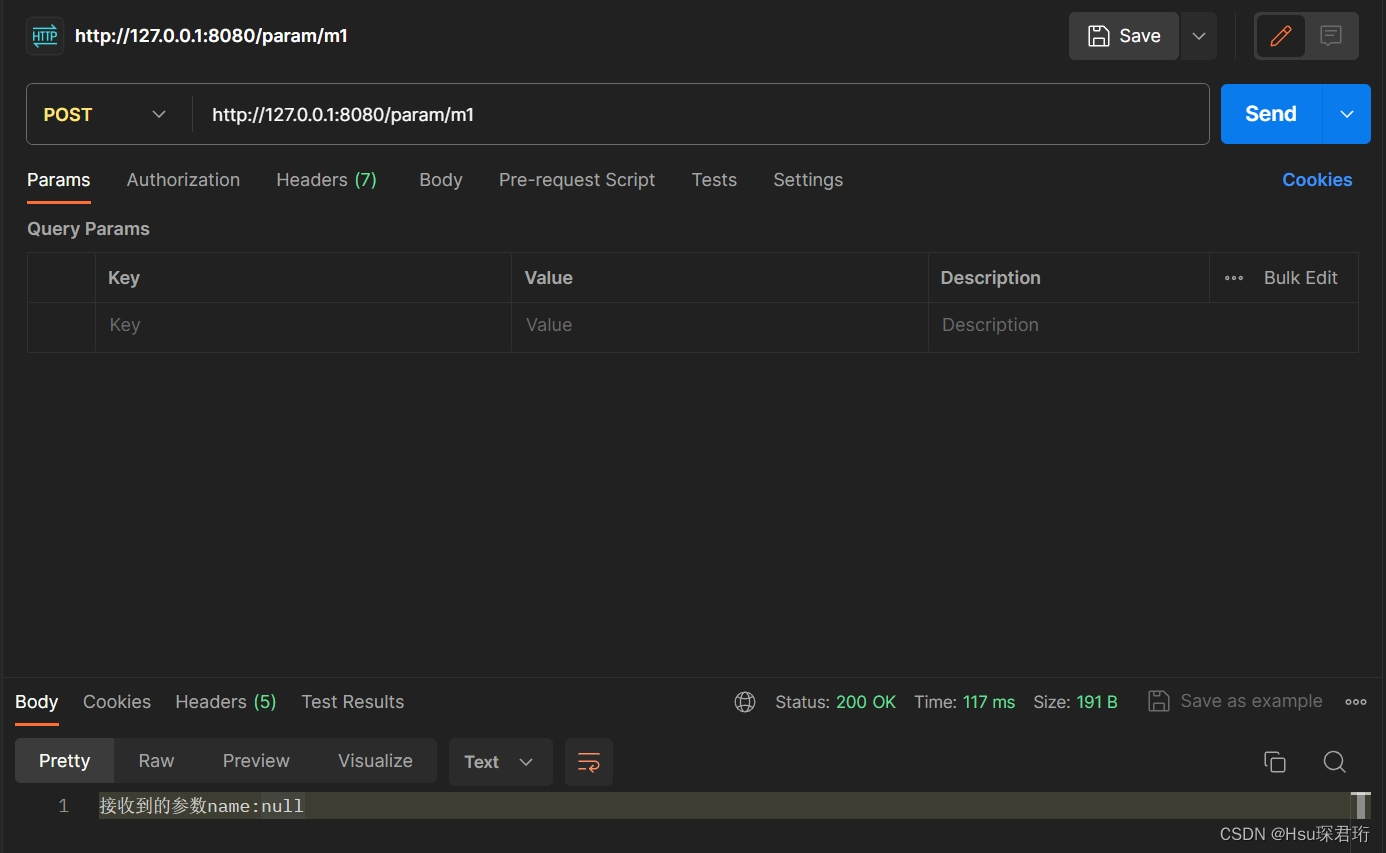Click the response line 接收到的参数name:null
Screen dimensions: 1386x853
click(x=201, y=806)
